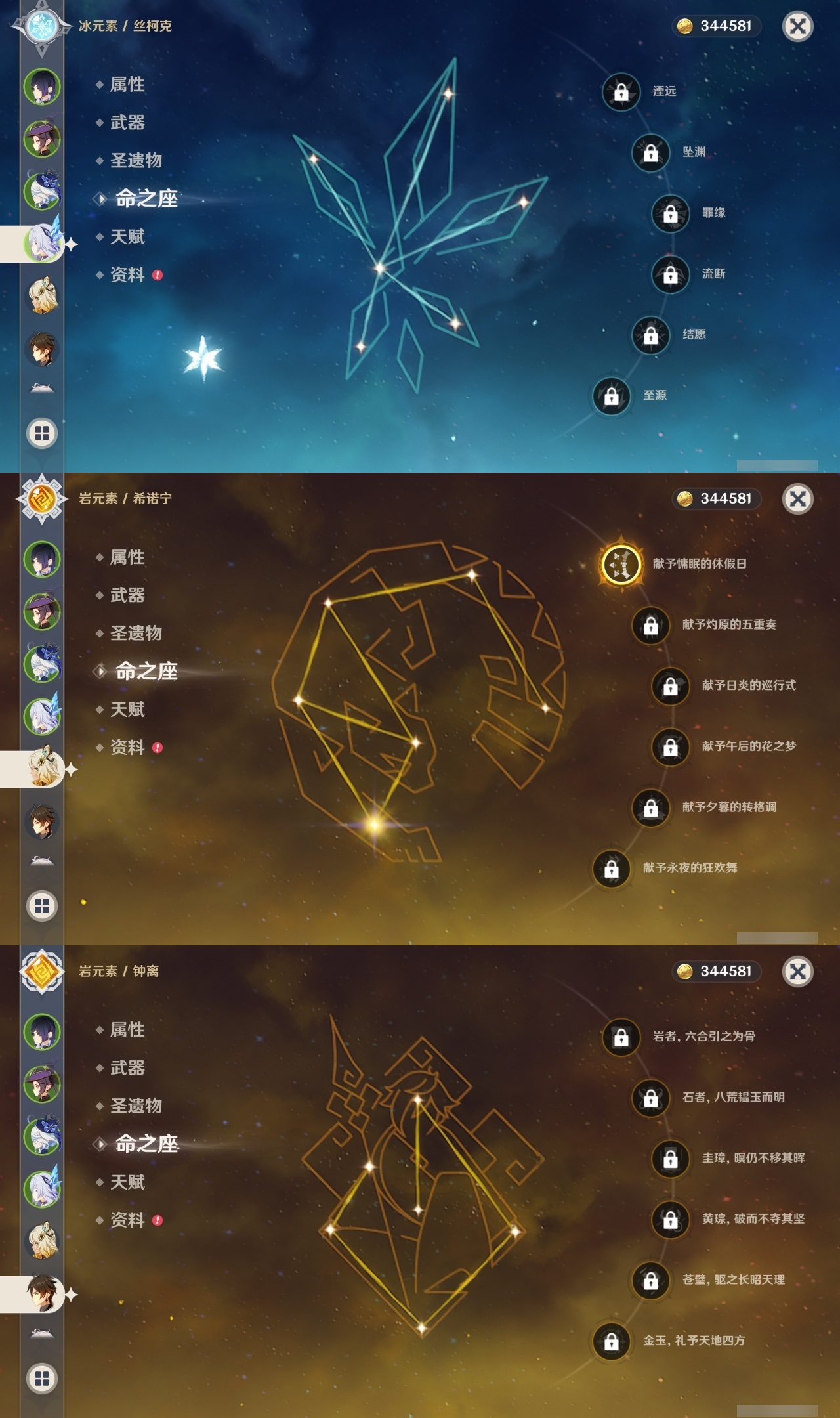Switch to 属性 tab in Skirk's panel
Image resolution: width=840 pixels, height=1418 pixels.
click(x=127, y=85)
